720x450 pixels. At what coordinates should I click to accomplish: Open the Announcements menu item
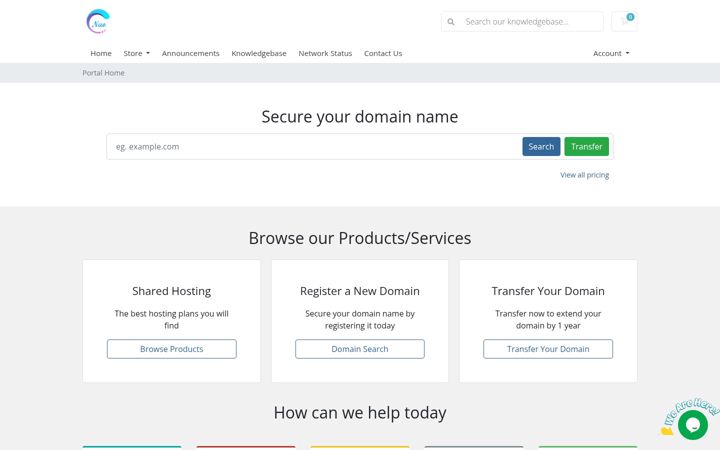pos(191,53)
